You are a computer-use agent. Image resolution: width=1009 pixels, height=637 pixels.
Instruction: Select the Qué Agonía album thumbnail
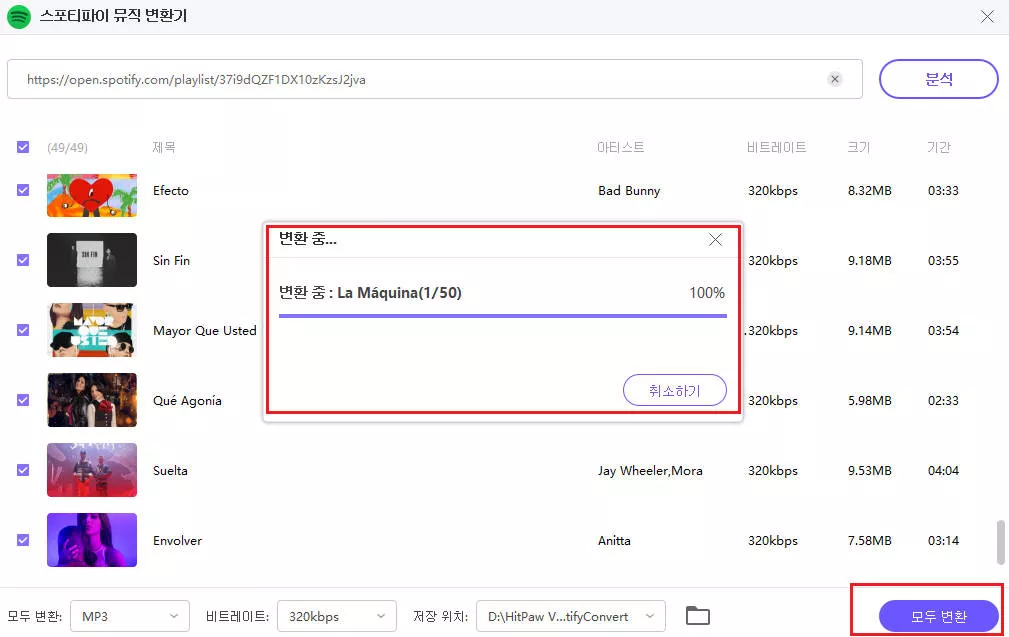click(x=92, y=400)
